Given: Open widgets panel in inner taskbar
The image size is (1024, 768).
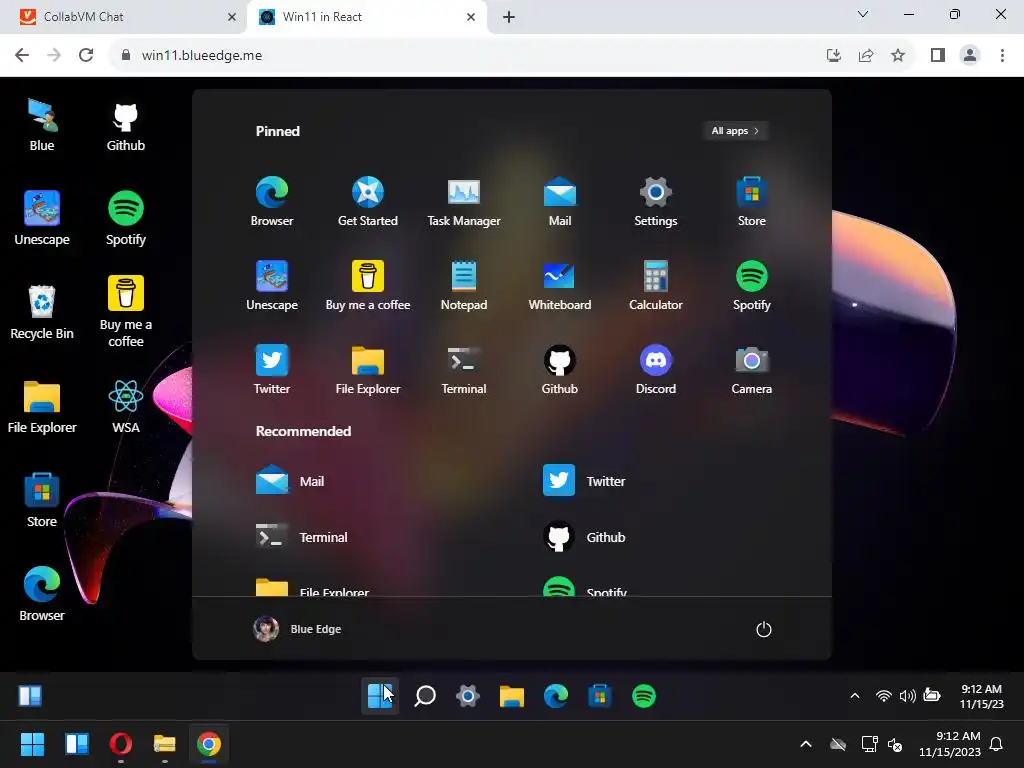Looking at the screenshot, I should pos(30,696).
